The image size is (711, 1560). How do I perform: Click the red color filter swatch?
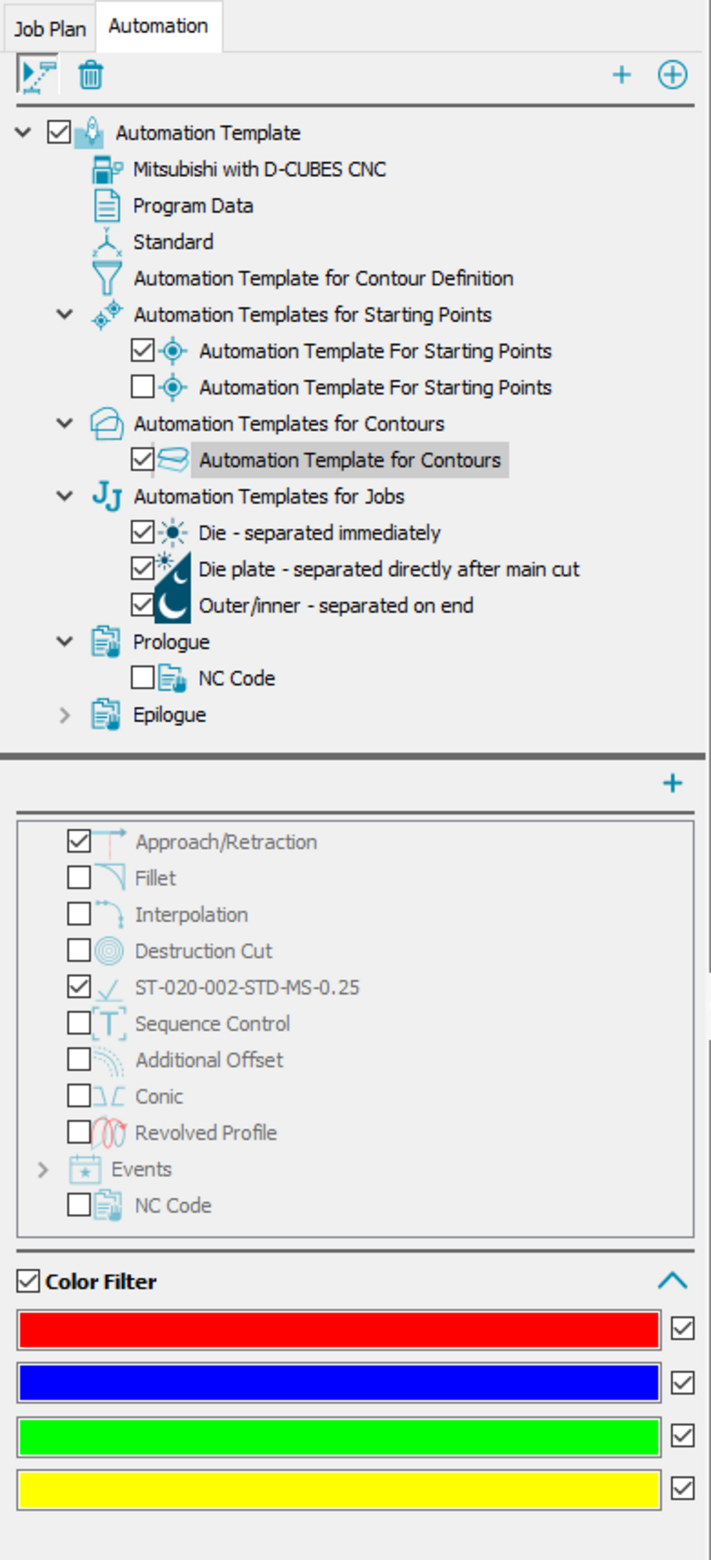(338, 1329)
